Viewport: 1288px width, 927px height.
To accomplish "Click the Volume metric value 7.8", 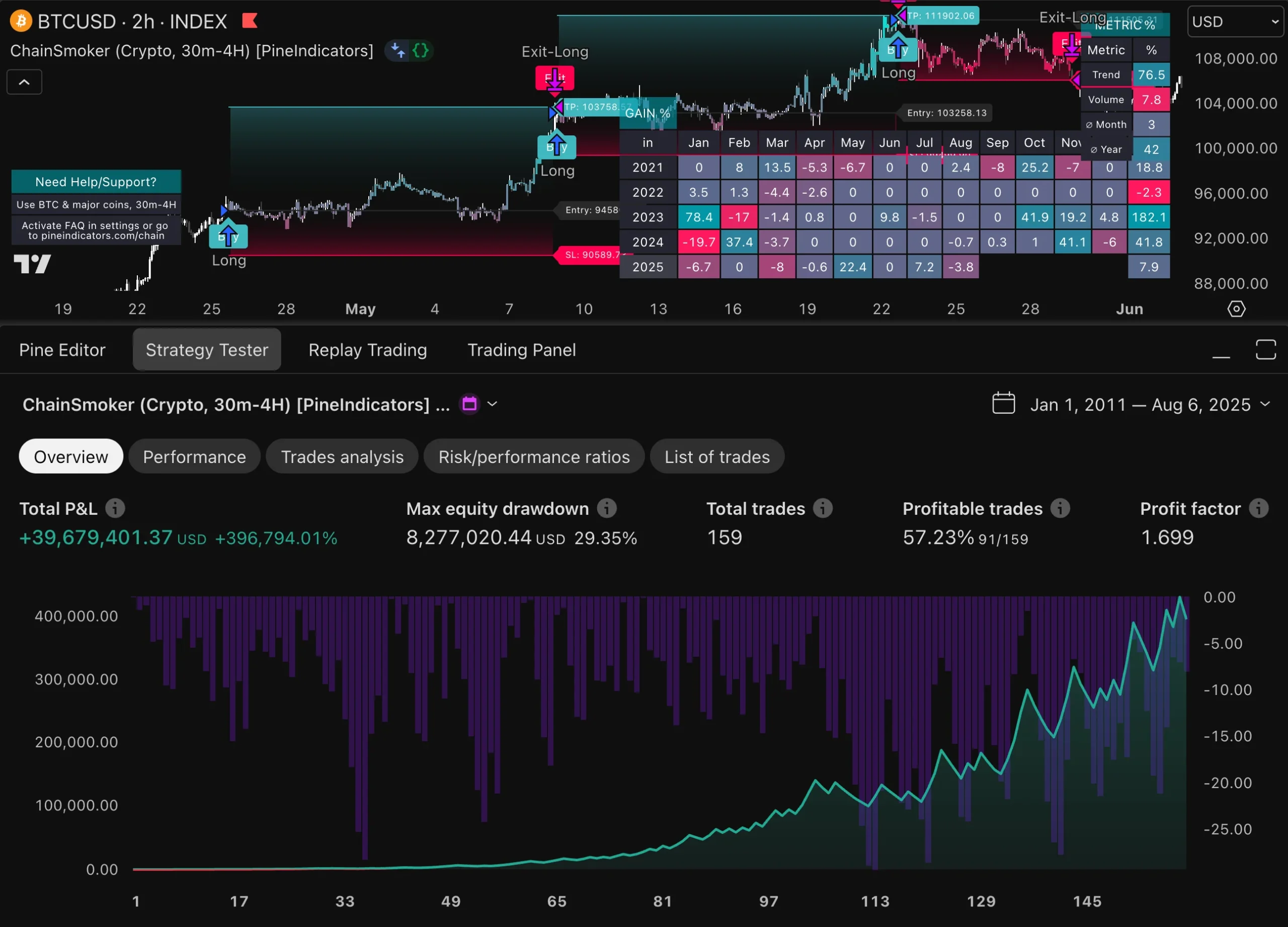I will tap(1151, 100).
